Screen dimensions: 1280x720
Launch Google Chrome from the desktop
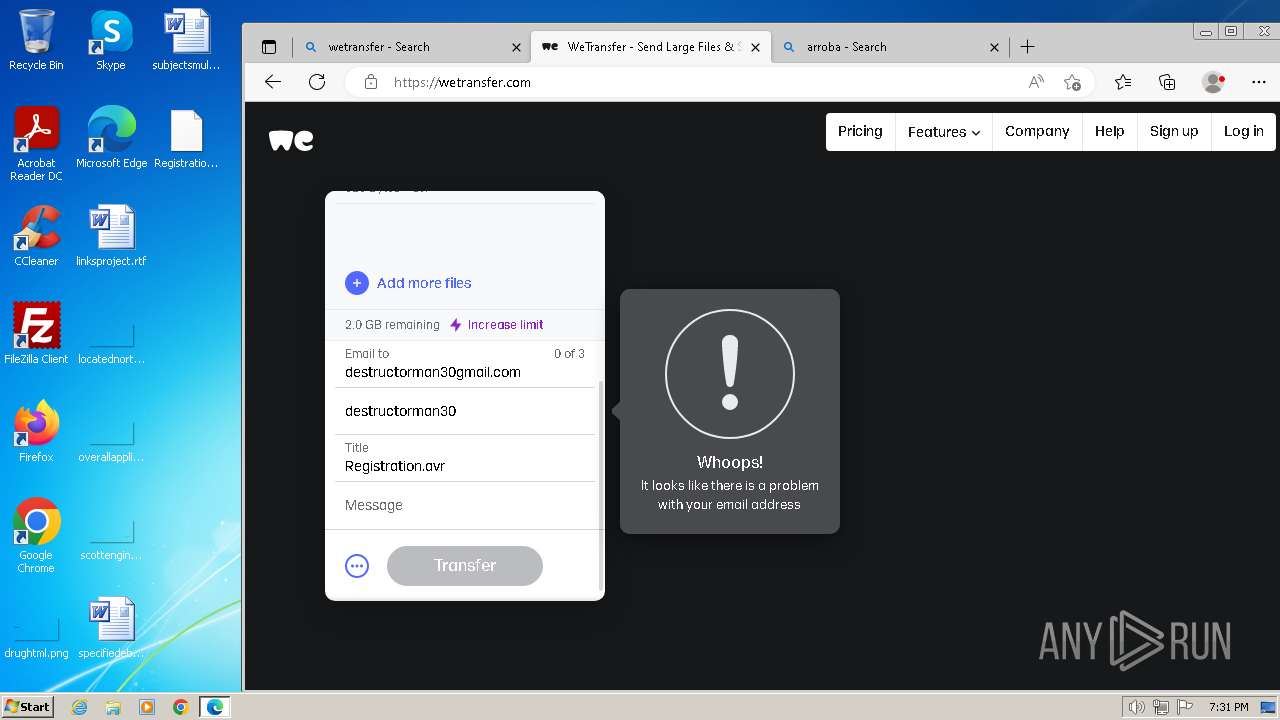(x=36, y=536)
